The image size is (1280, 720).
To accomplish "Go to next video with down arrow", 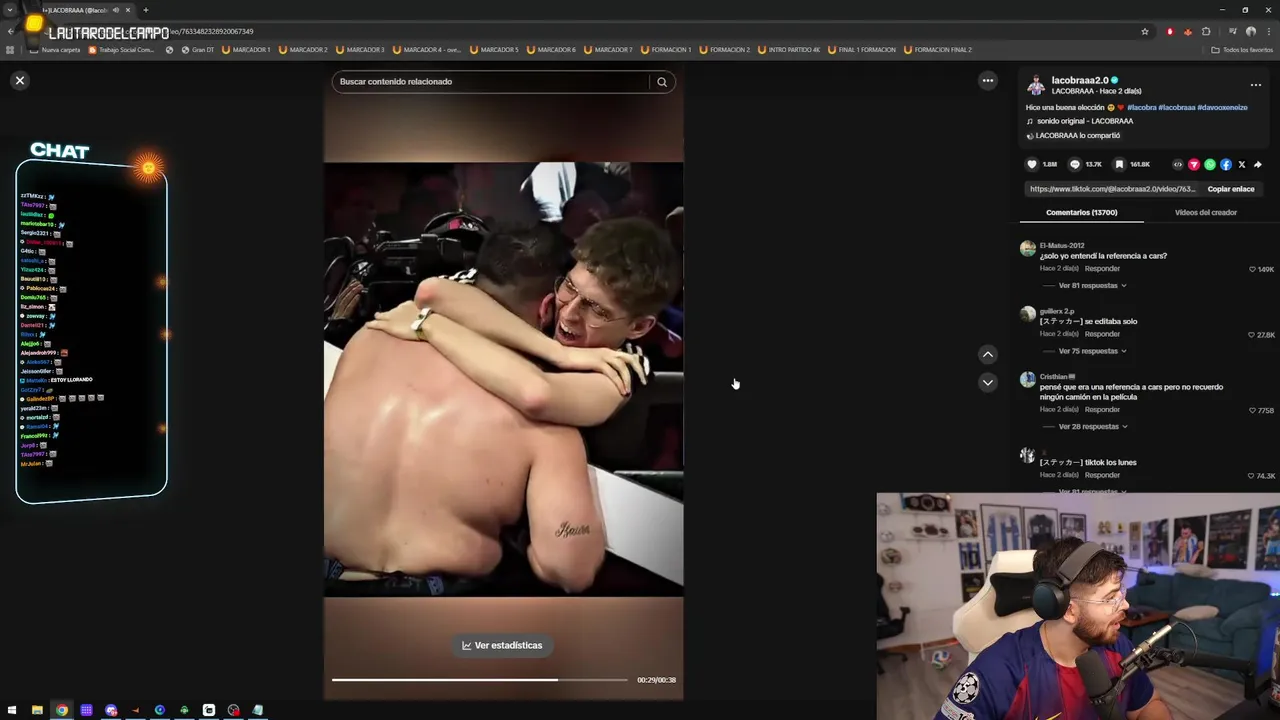I will [x=988, y=382].
